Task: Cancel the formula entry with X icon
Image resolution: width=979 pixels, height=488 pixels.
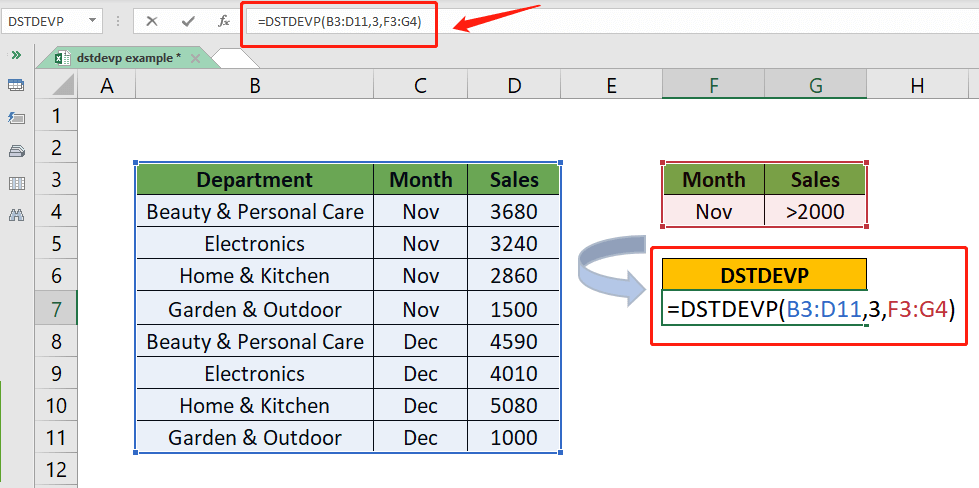Action: 151,20
